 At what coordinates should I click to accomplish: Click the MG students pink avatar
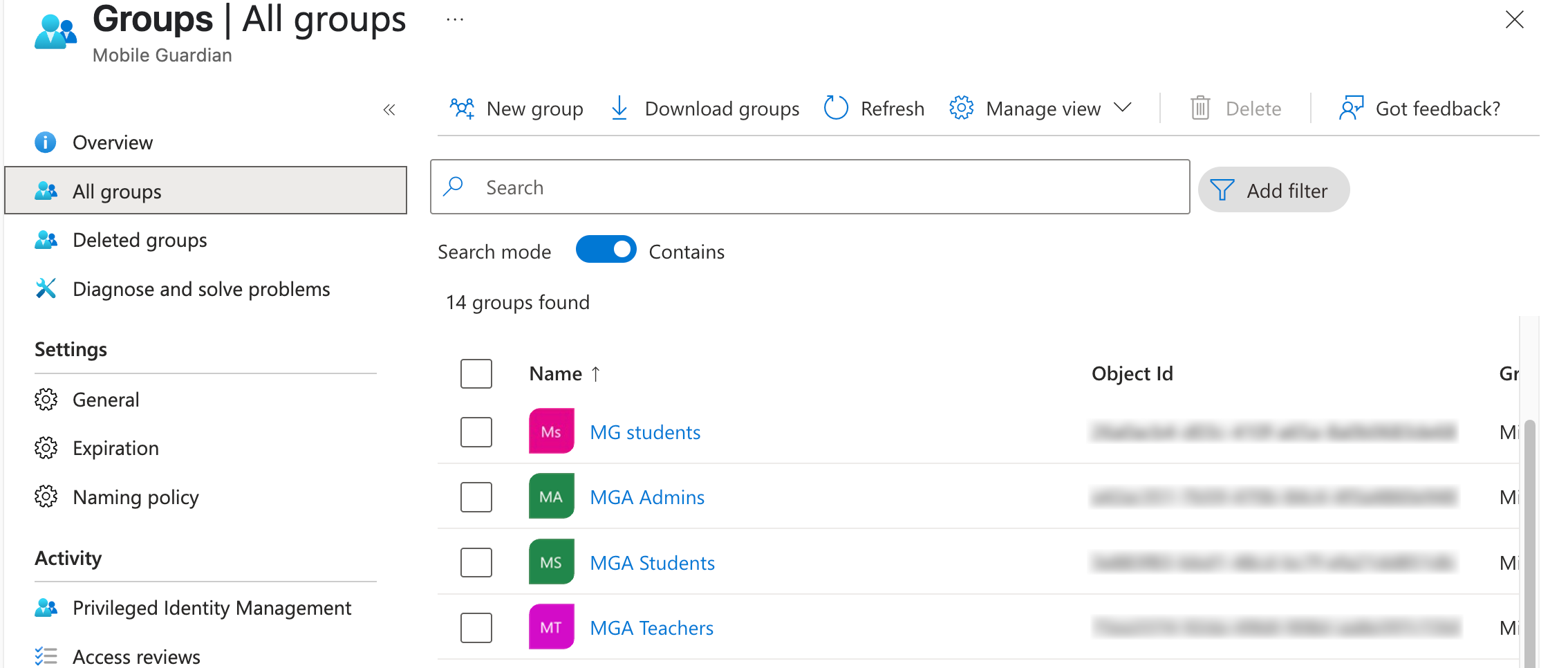(x=551, y=432)
